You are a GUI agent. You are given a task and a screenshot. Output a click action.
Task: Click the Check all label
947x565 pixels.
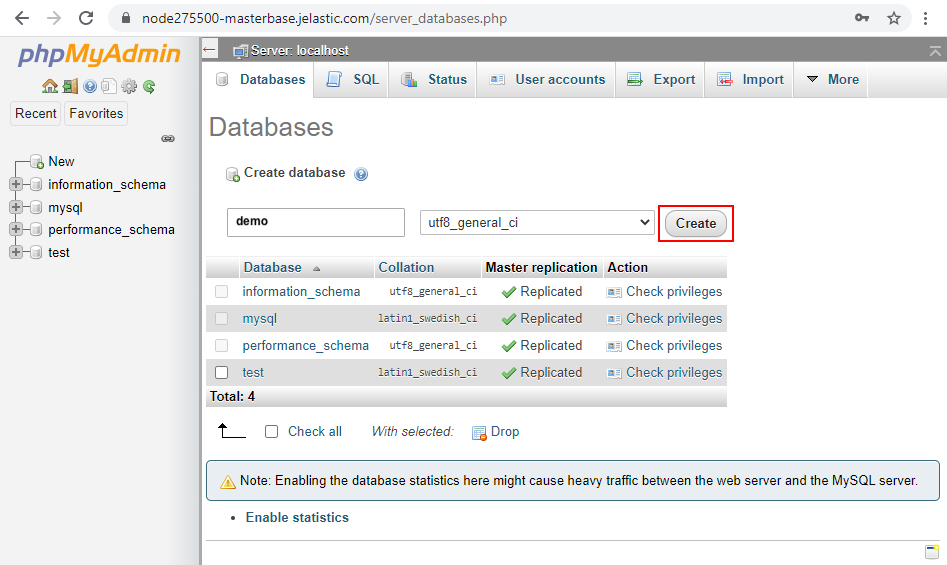pyautogui.click(x=315, y=432)
